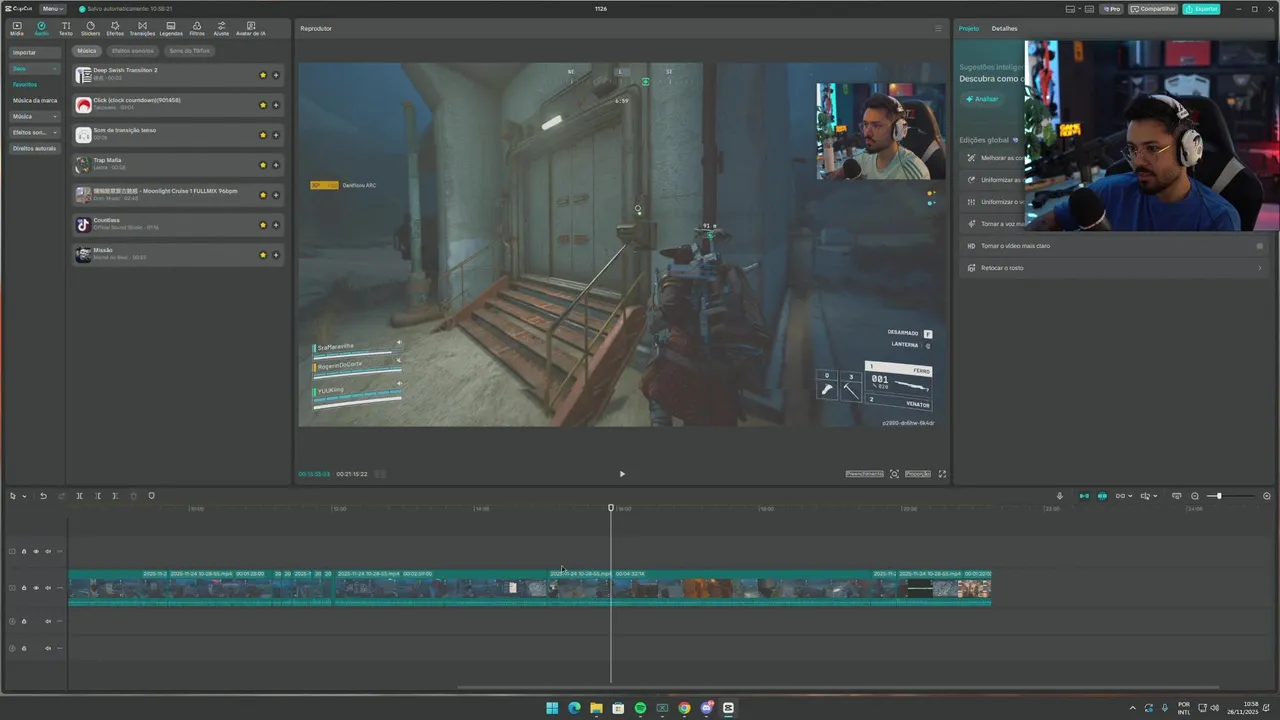Add Trap Mafia track with plus icon
This screenshot has height=720, width=1280.
(276, 165)
